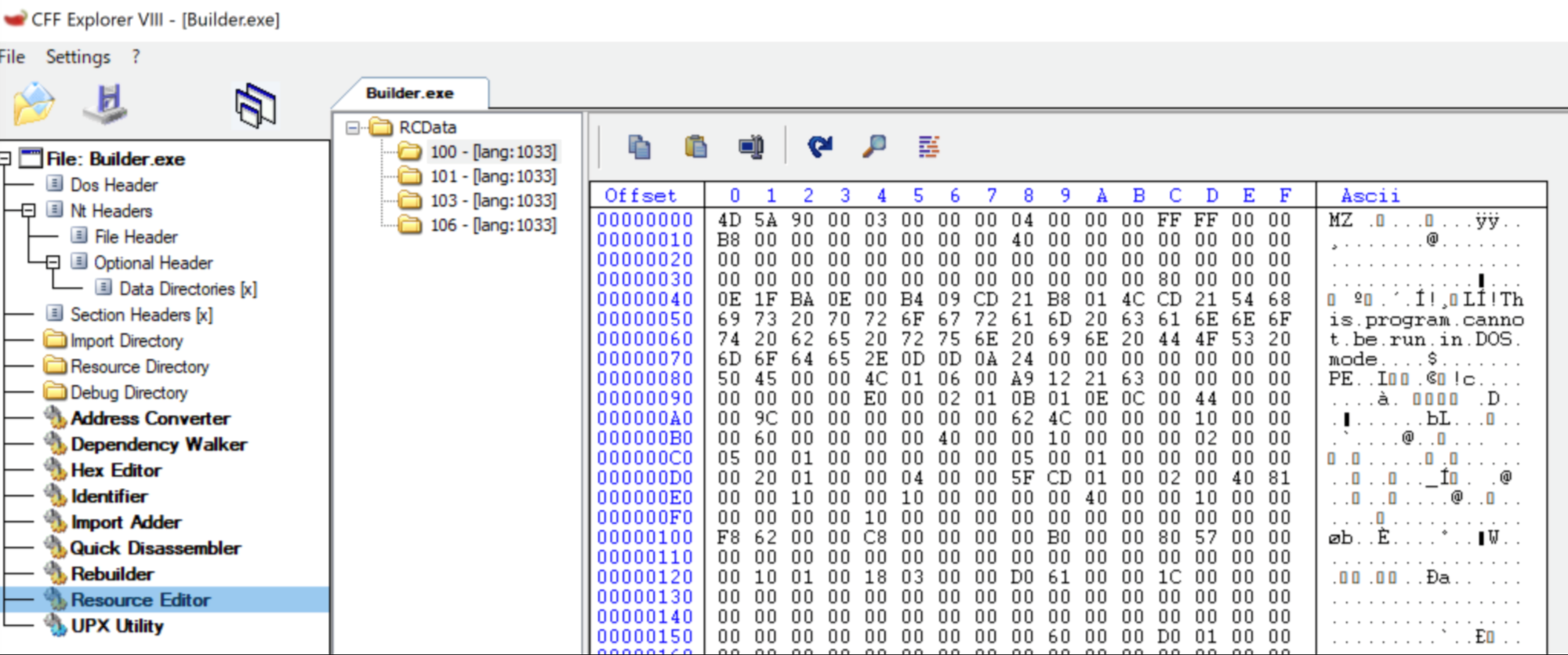Collapse the Nt Headers tree node

pos(28,210)
